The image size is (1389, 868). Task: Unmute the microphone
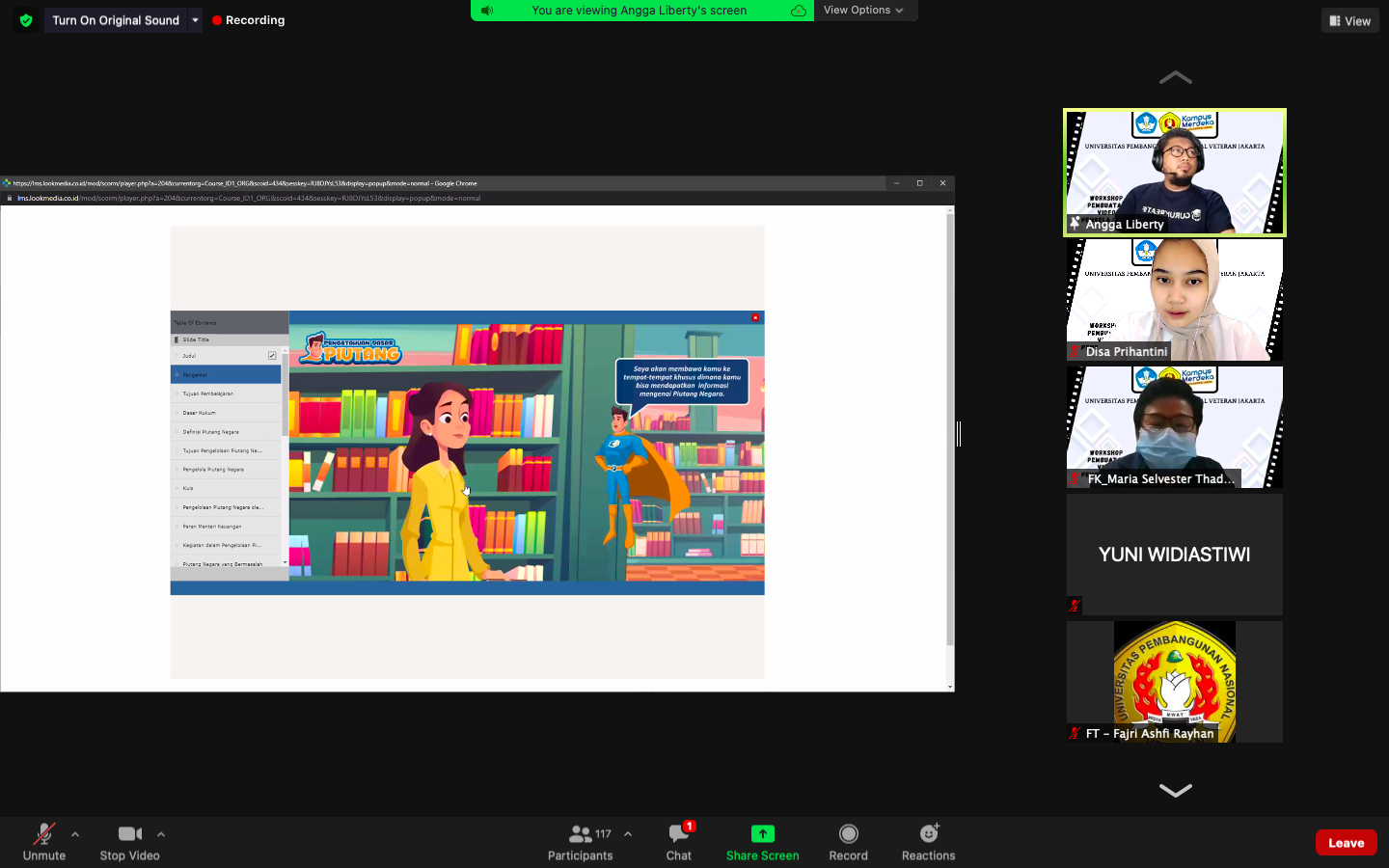pos(43,837)
